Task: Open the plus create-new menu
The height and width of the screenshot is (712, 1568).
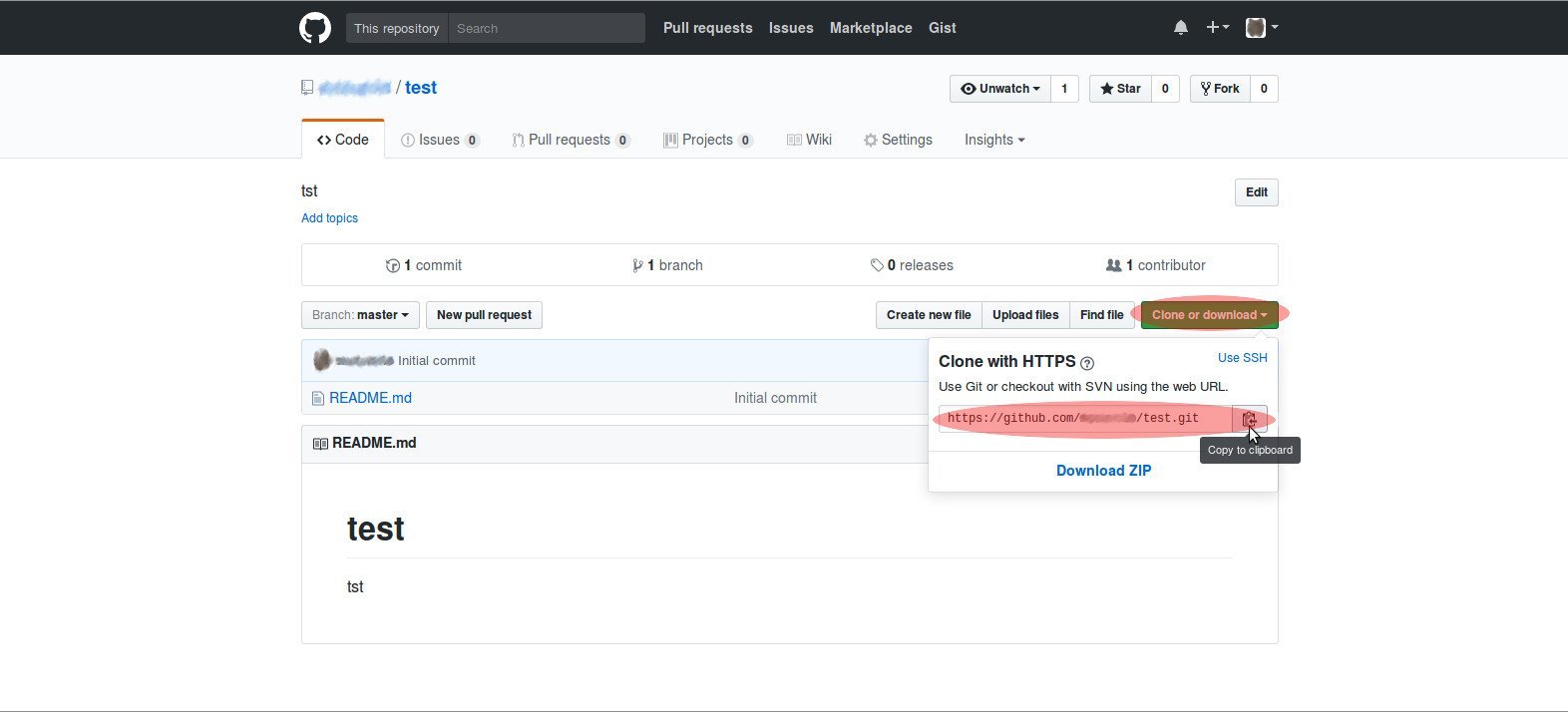Action: click(1218, 28)
